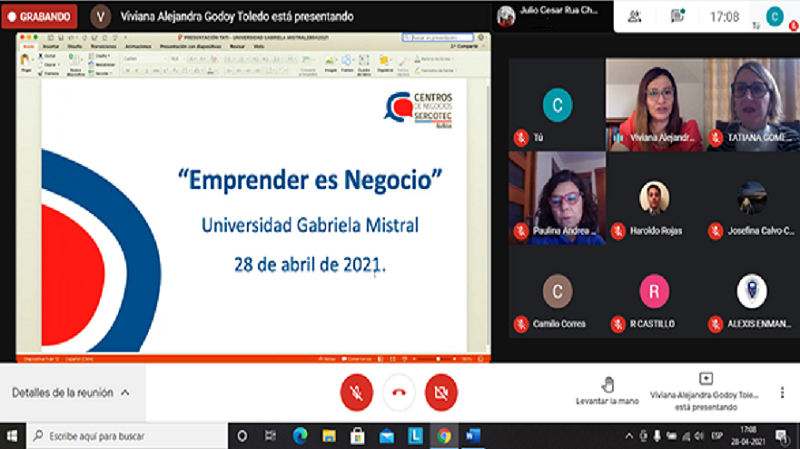Open File Explorer from the taskbar
The height and width of the screenshot is (449, 800).
(x=329, y=436)
